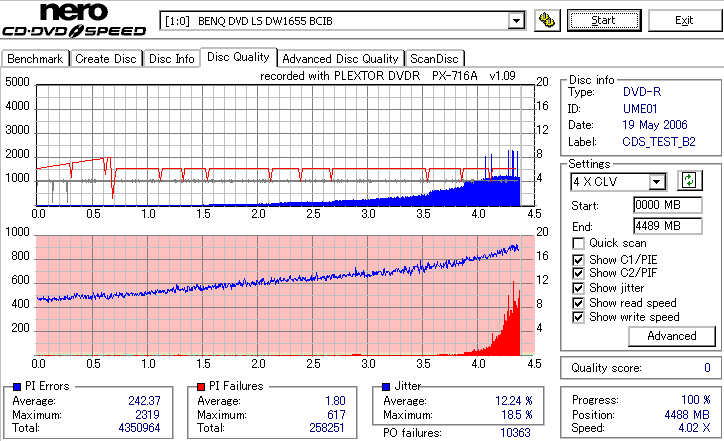Click PI Errors total value 4350964
Screen dimensions: 724x441
click(x=139, y=428)
